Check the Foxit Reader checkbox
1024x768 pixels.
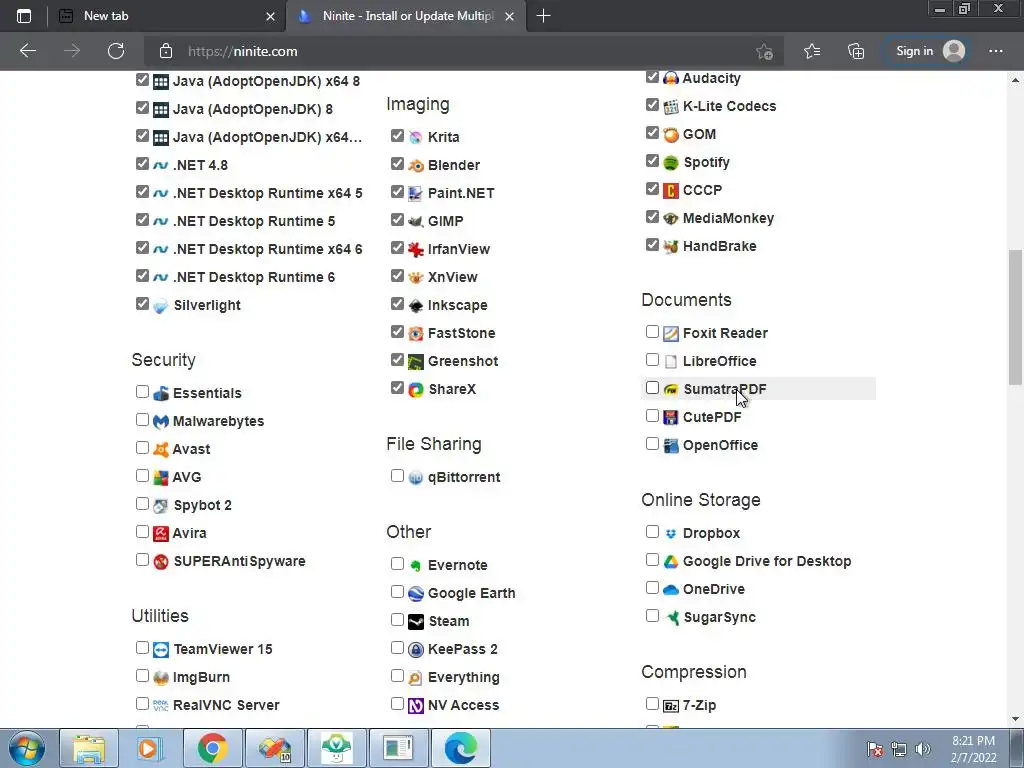(x=652, y=332)
